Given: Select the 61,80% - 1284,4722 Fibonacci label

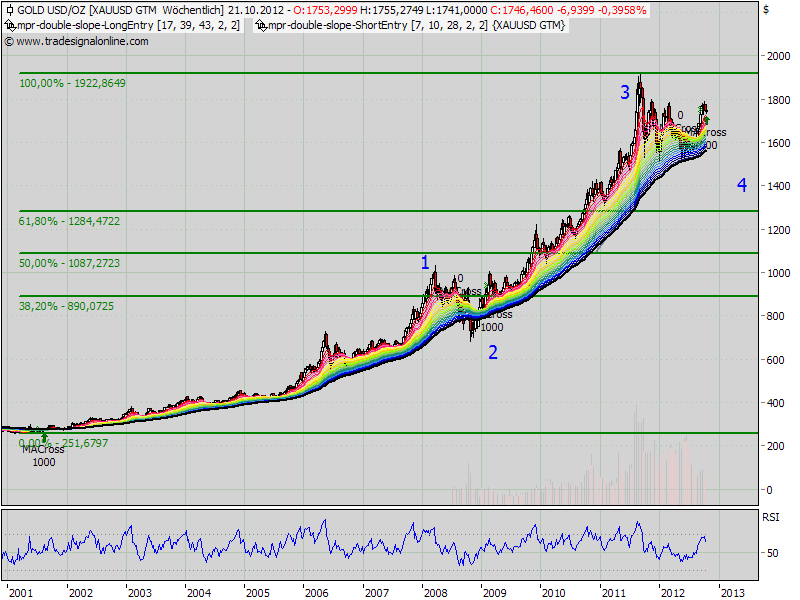Looking at the screenshot, I should pos(69,221).
